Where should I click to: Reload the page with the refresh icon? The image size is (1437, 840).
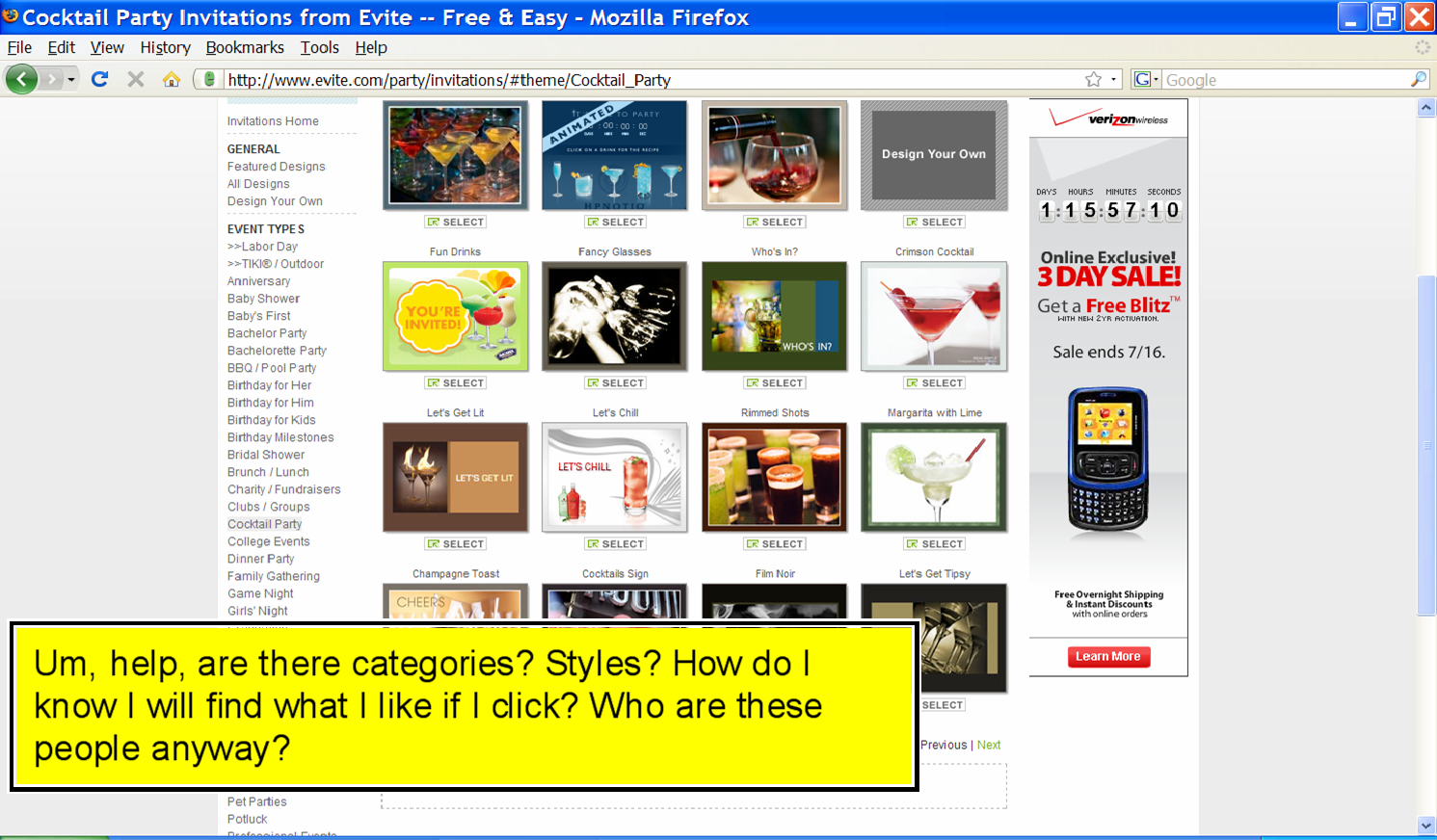(99, 79)
